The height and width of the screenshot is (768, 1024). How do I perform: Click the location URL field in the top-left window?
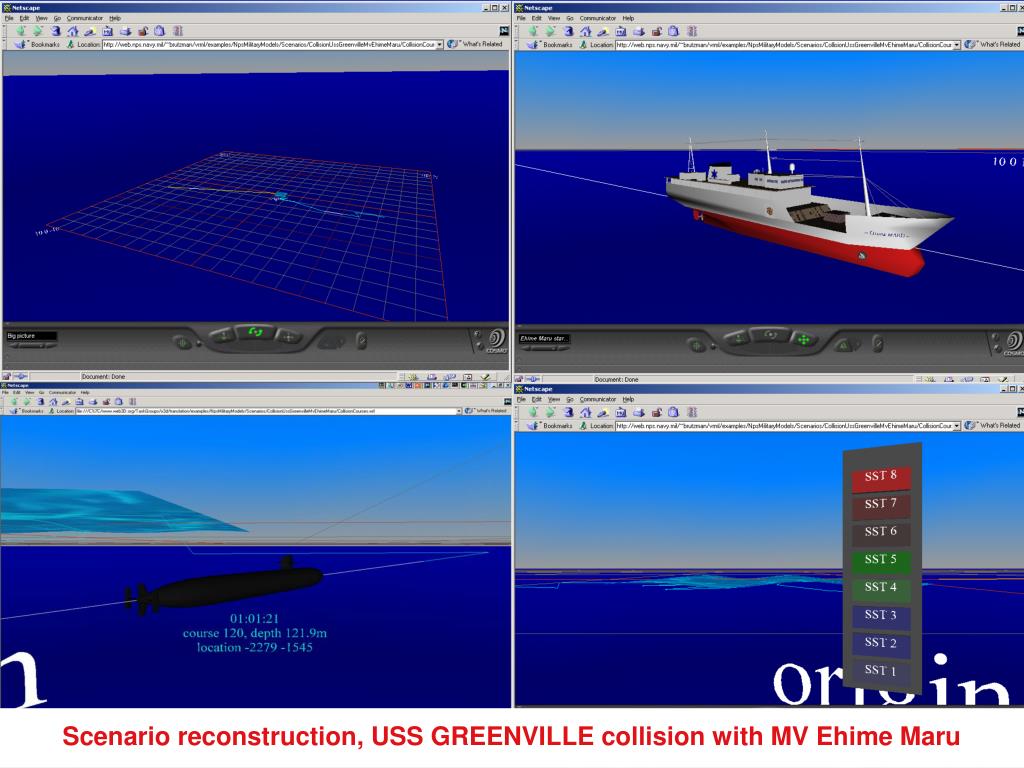point(268,44)
